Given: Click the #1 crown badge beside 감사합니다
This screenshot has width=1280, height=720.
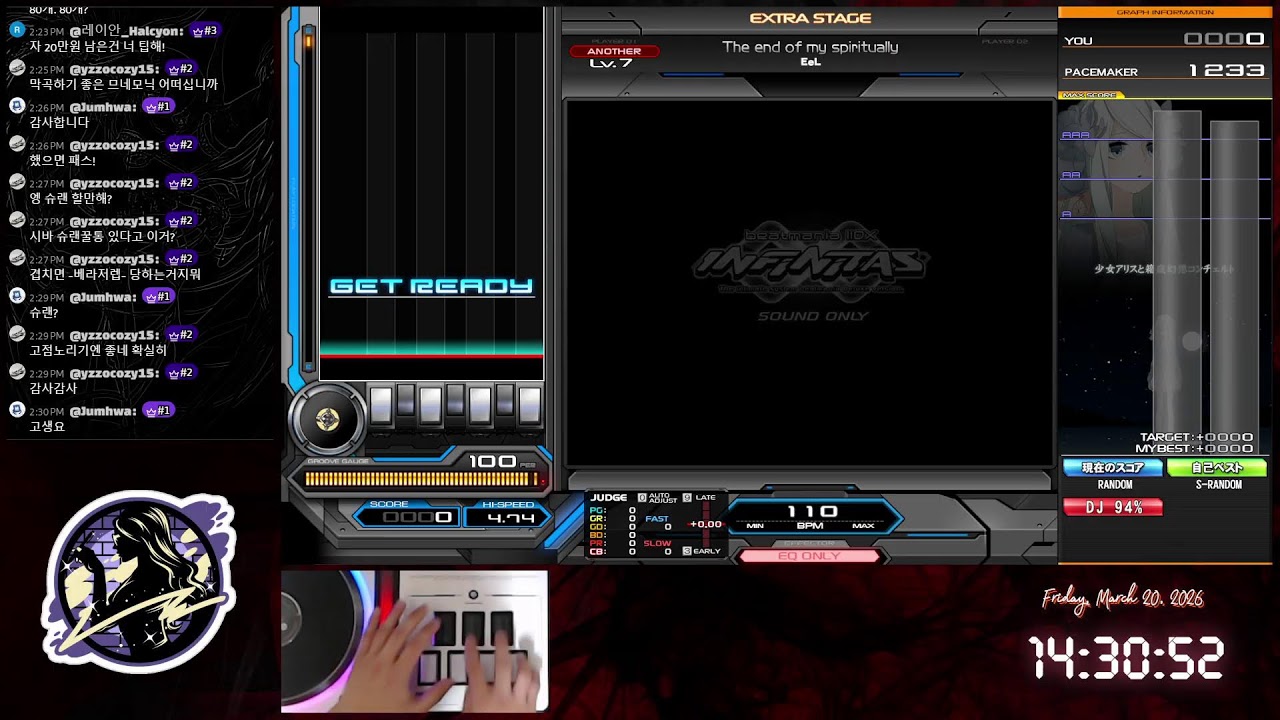Looking at the screenshot, I should point(160,107).
